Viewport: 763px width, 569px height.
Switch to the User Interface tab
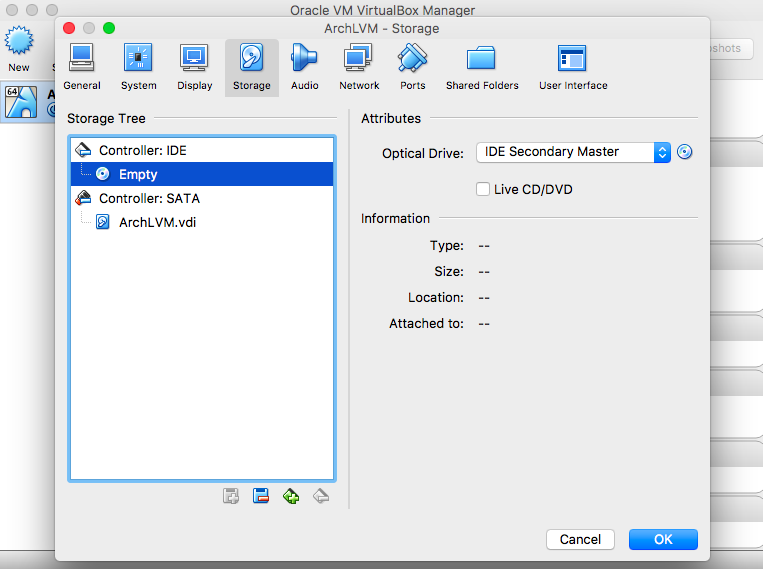pyautogui.click(x=573, y=68)
